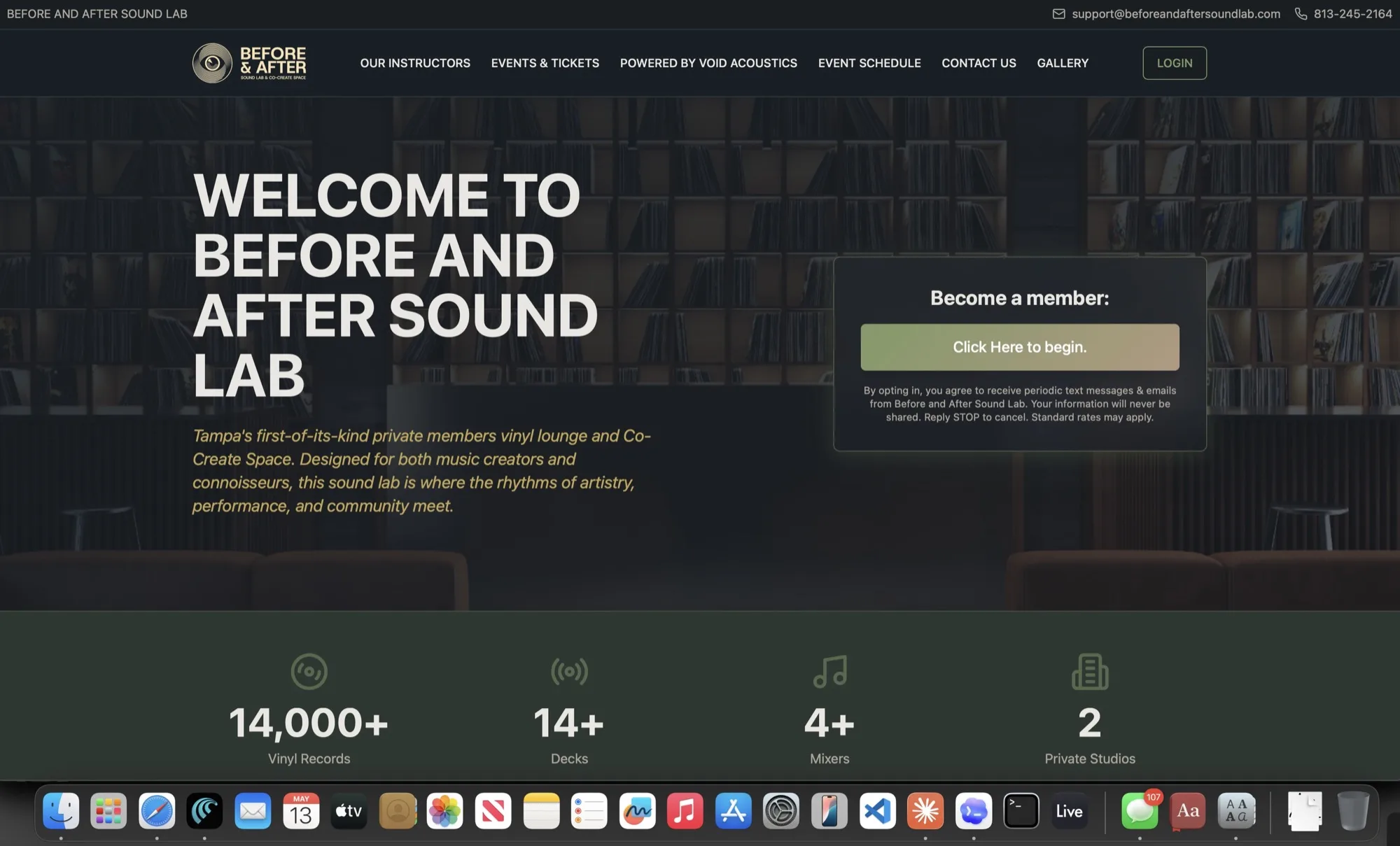Open Launchpad in the dock
This screenshot has width=1400, height=846.
[x=108, y=811]
